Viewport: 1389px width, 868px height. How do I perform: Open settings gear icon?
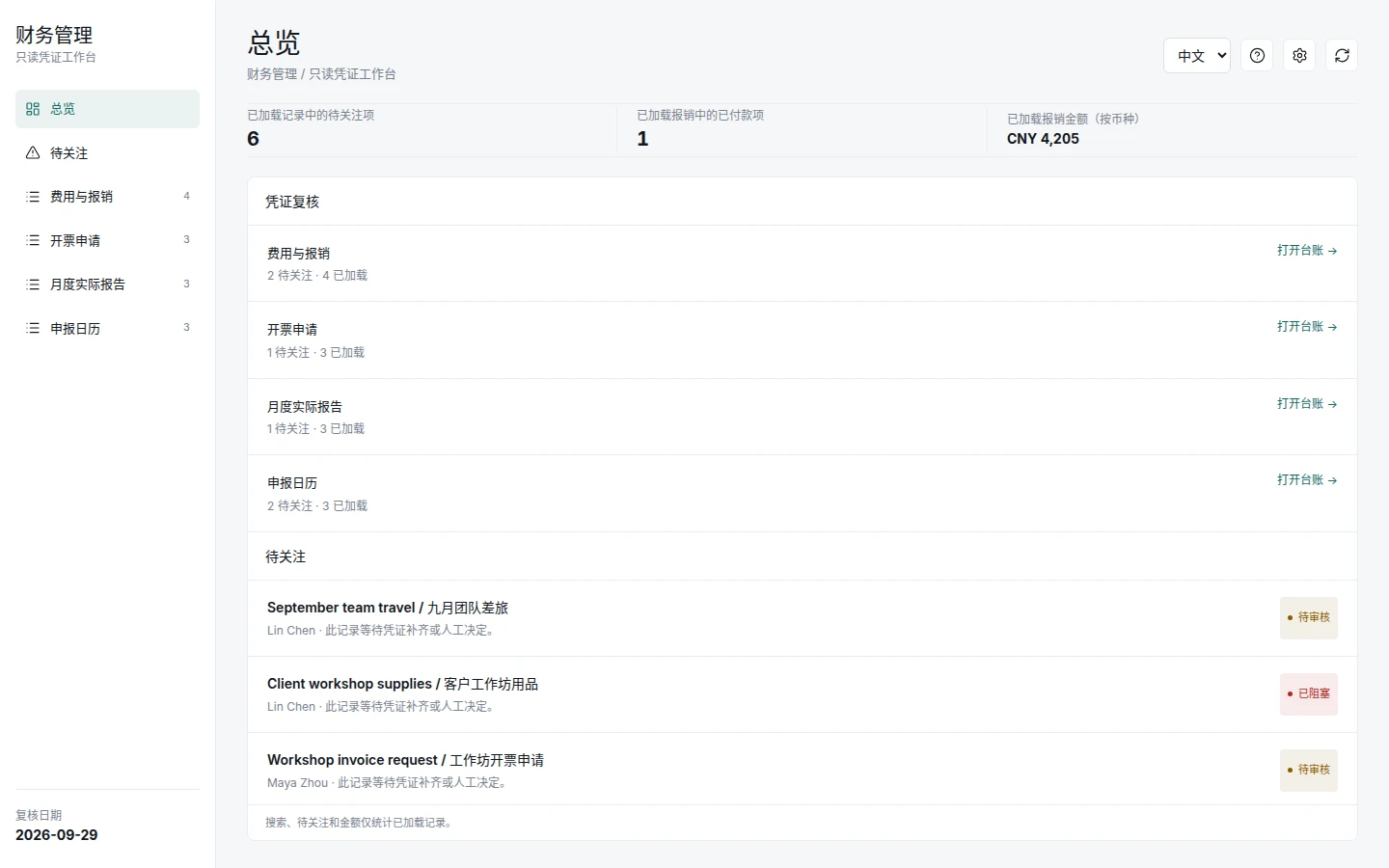(1299, 56)
